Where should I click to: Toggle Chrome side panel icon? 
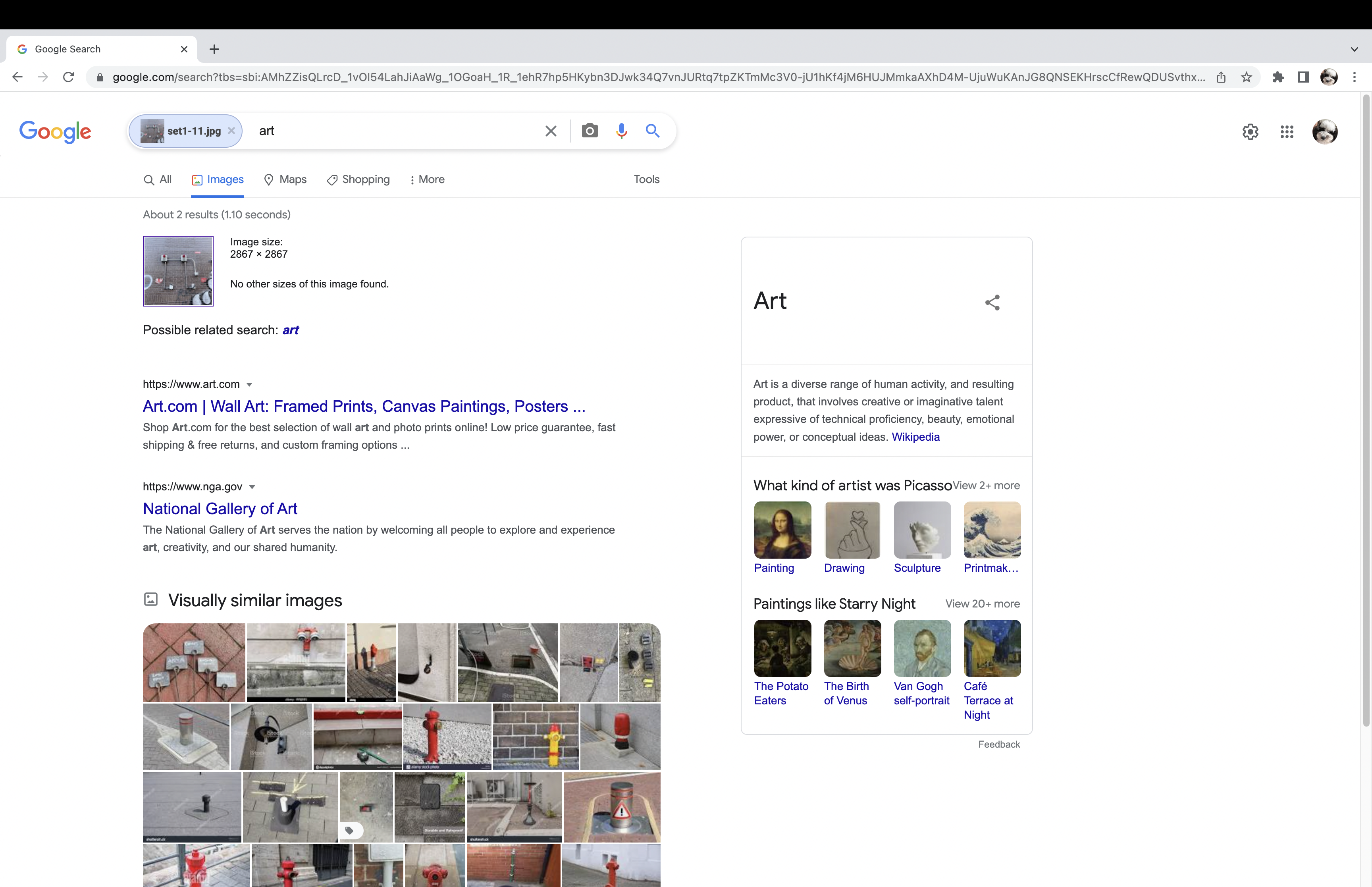click(x=1303, y=77)
